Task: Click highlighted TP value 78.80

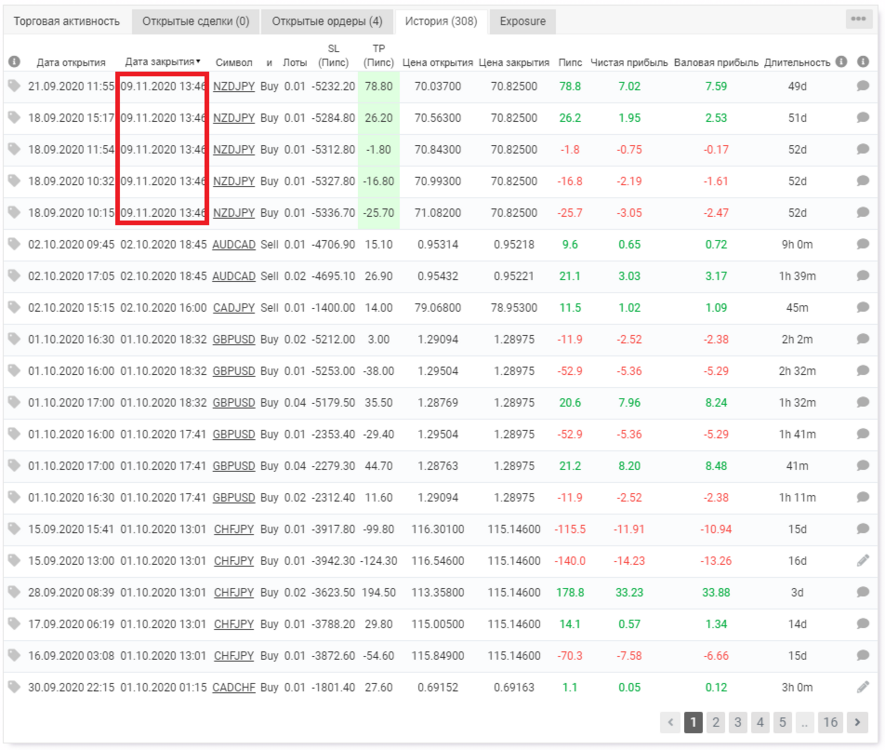Action: [379, 86]
